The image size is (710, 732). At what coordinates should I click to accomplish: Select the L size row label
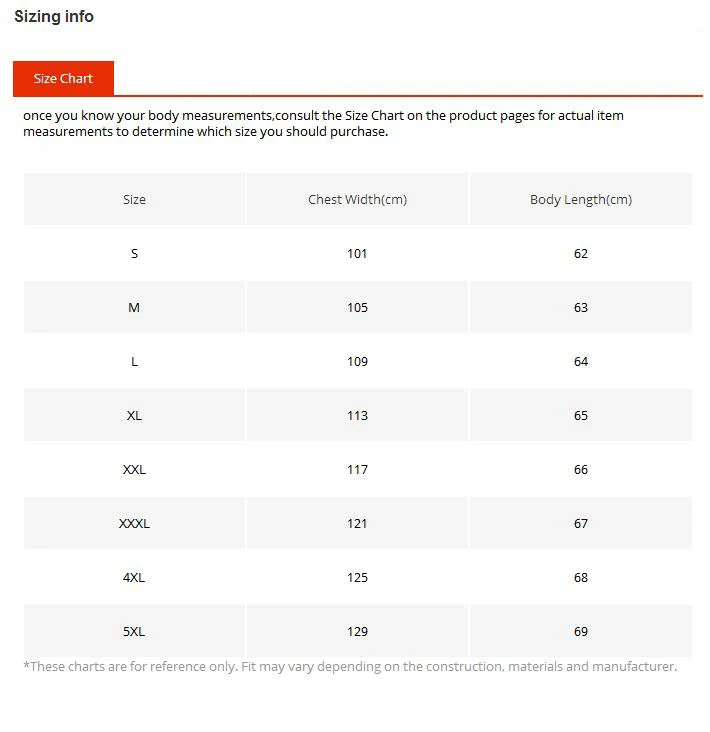tap(134, 362)
